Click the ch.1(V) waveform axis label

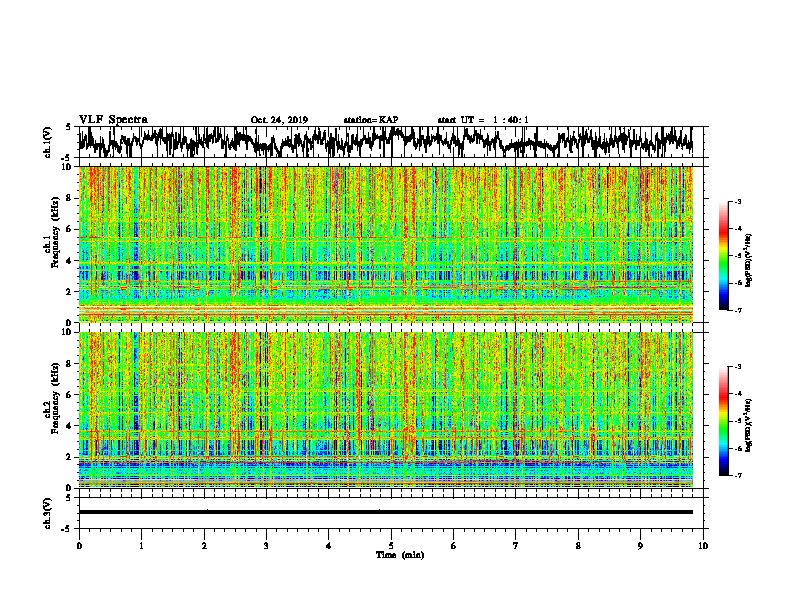tap(48, 142)
